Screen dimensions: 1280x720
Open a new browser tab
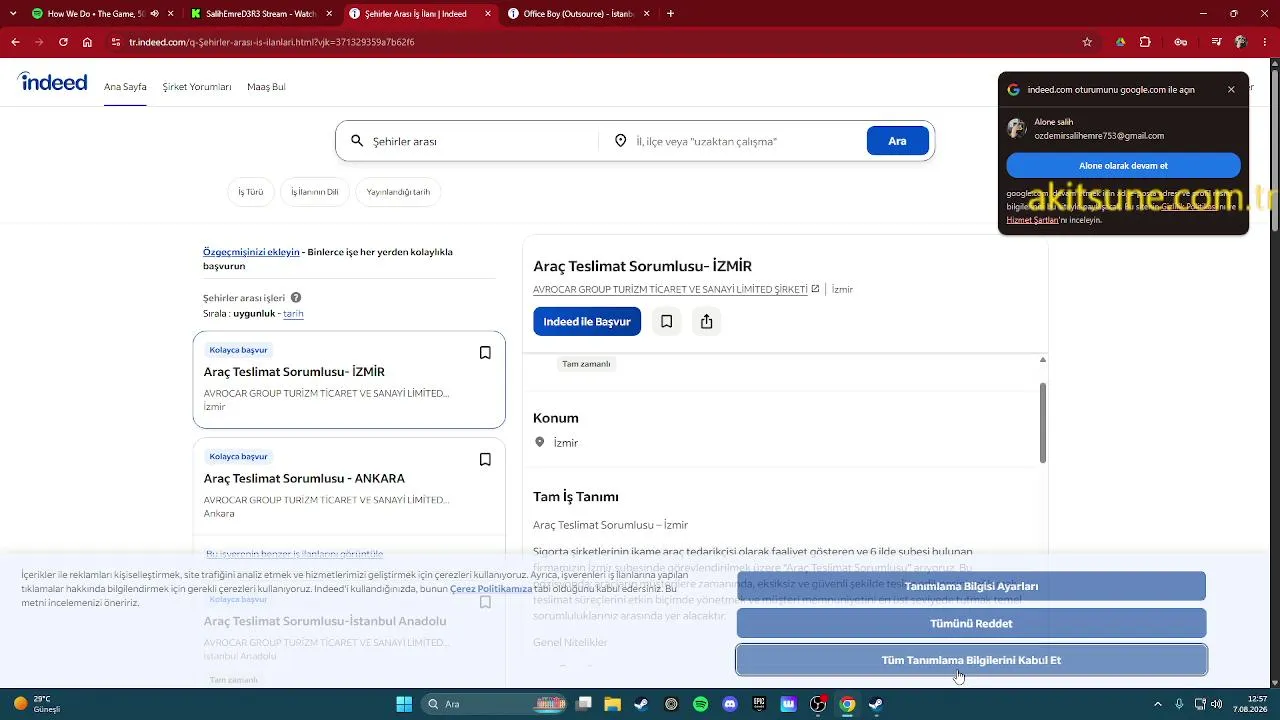670,14
